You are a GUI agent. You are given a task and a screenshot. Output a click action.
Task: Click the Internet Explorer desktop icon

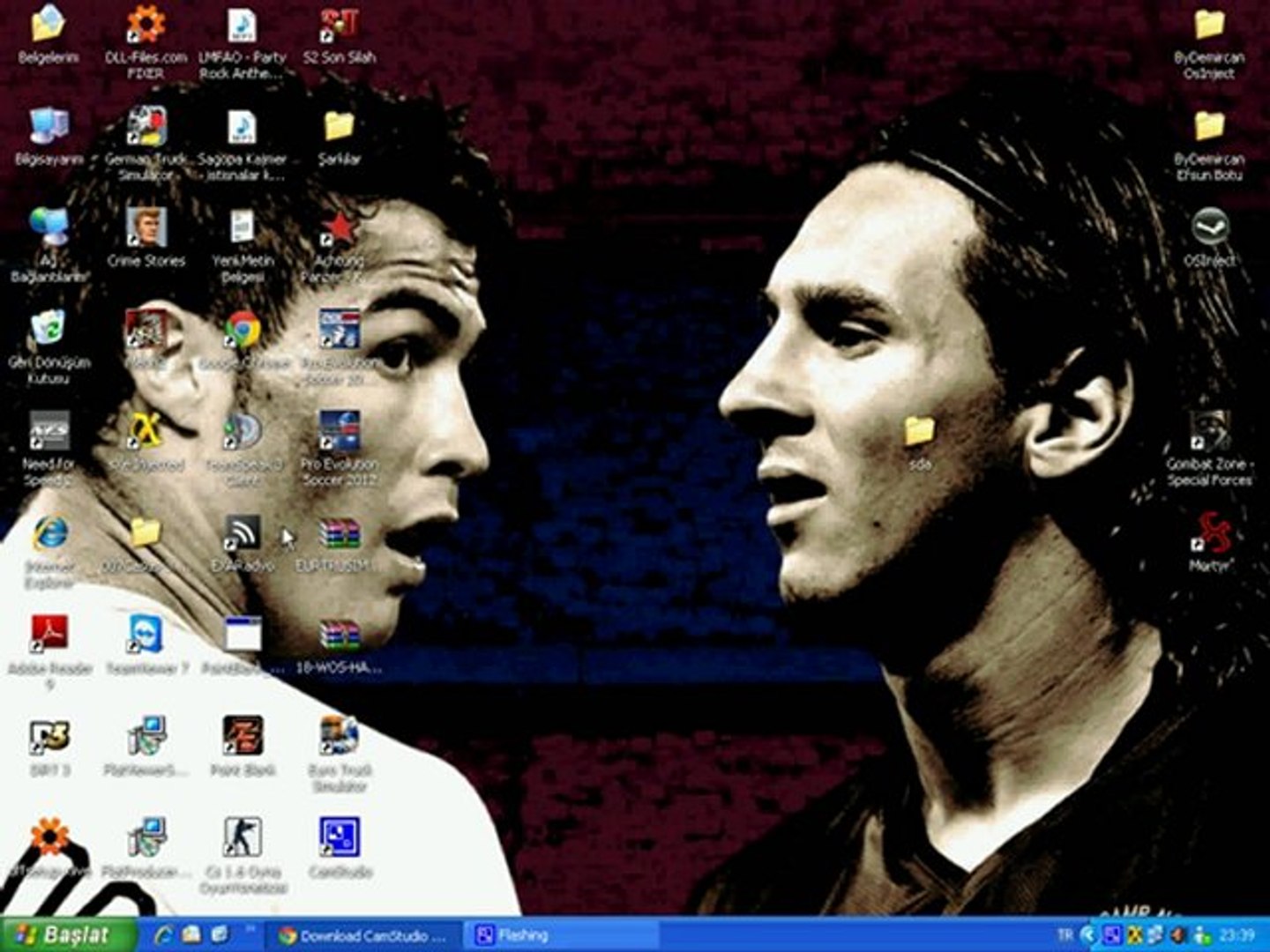click(49, 534)
